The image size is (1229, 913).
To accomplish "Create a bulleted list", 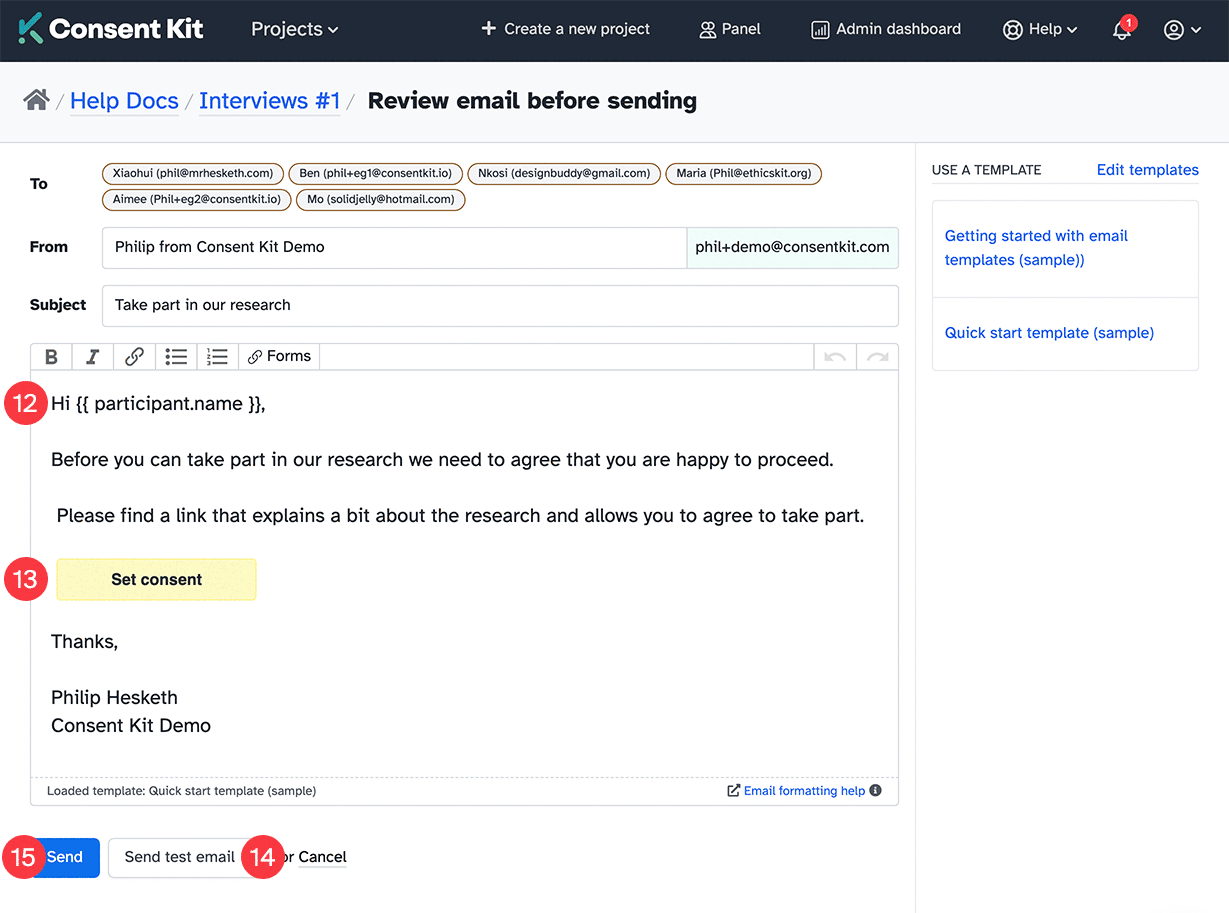I will click(x=176, y=356).
